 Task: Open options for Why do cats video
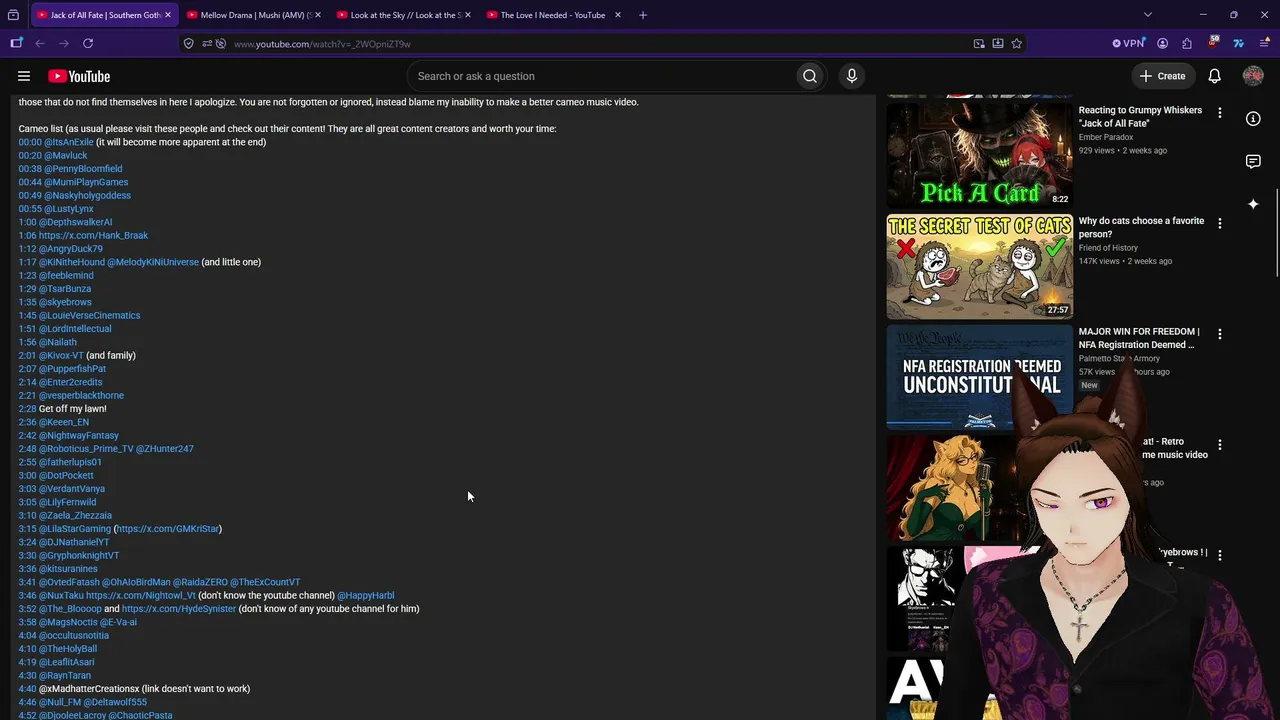(1219, 224)
